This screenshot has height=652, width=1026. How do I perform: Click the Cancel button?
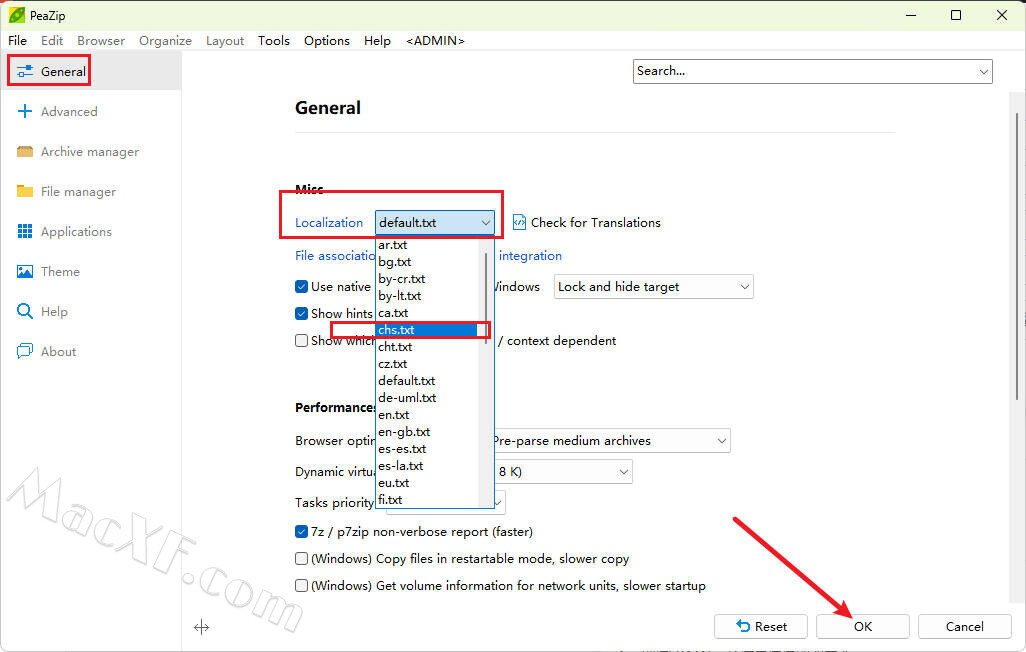point(964,626)
